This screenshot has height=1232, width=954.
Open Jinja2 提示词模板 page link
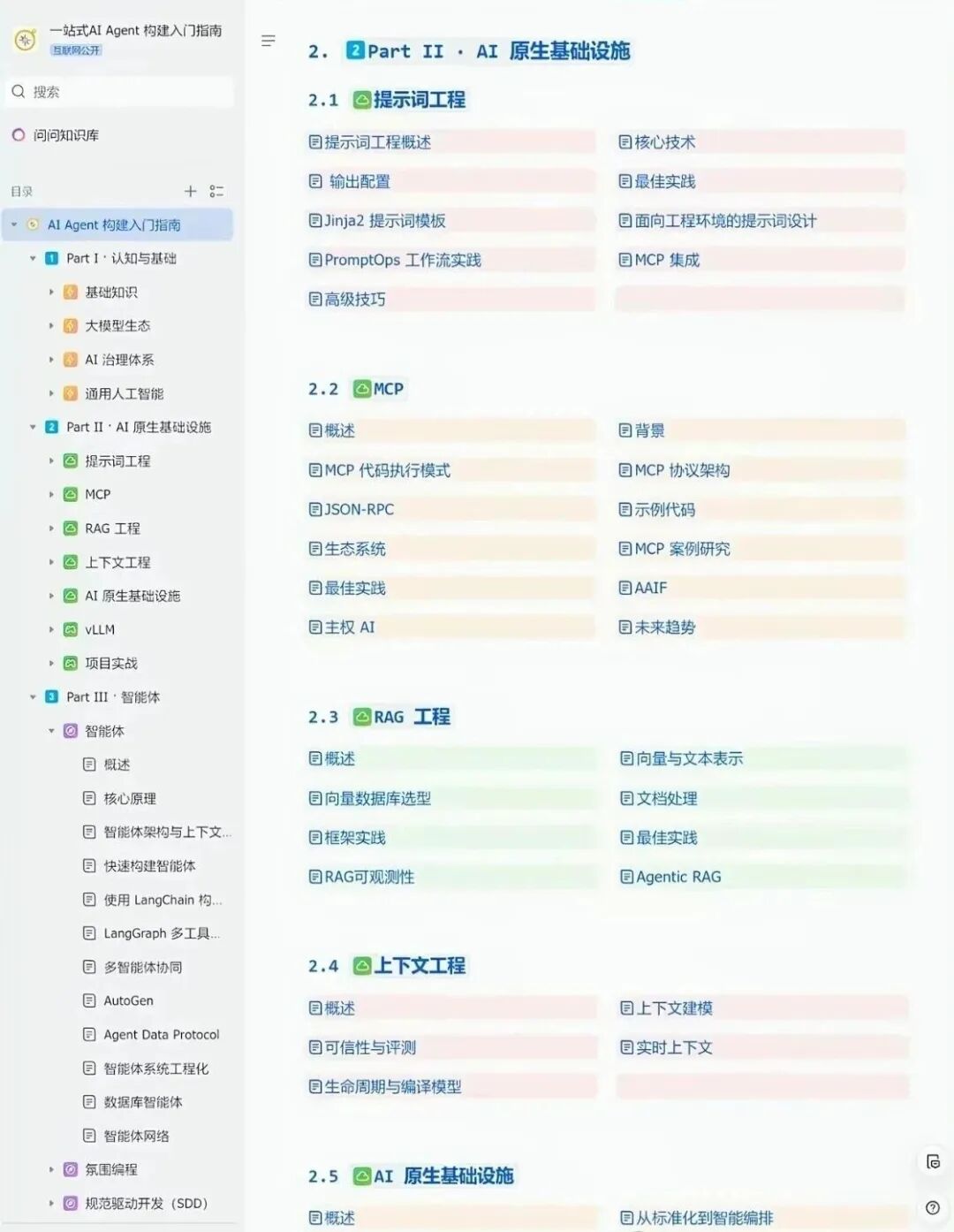(384, 221)
